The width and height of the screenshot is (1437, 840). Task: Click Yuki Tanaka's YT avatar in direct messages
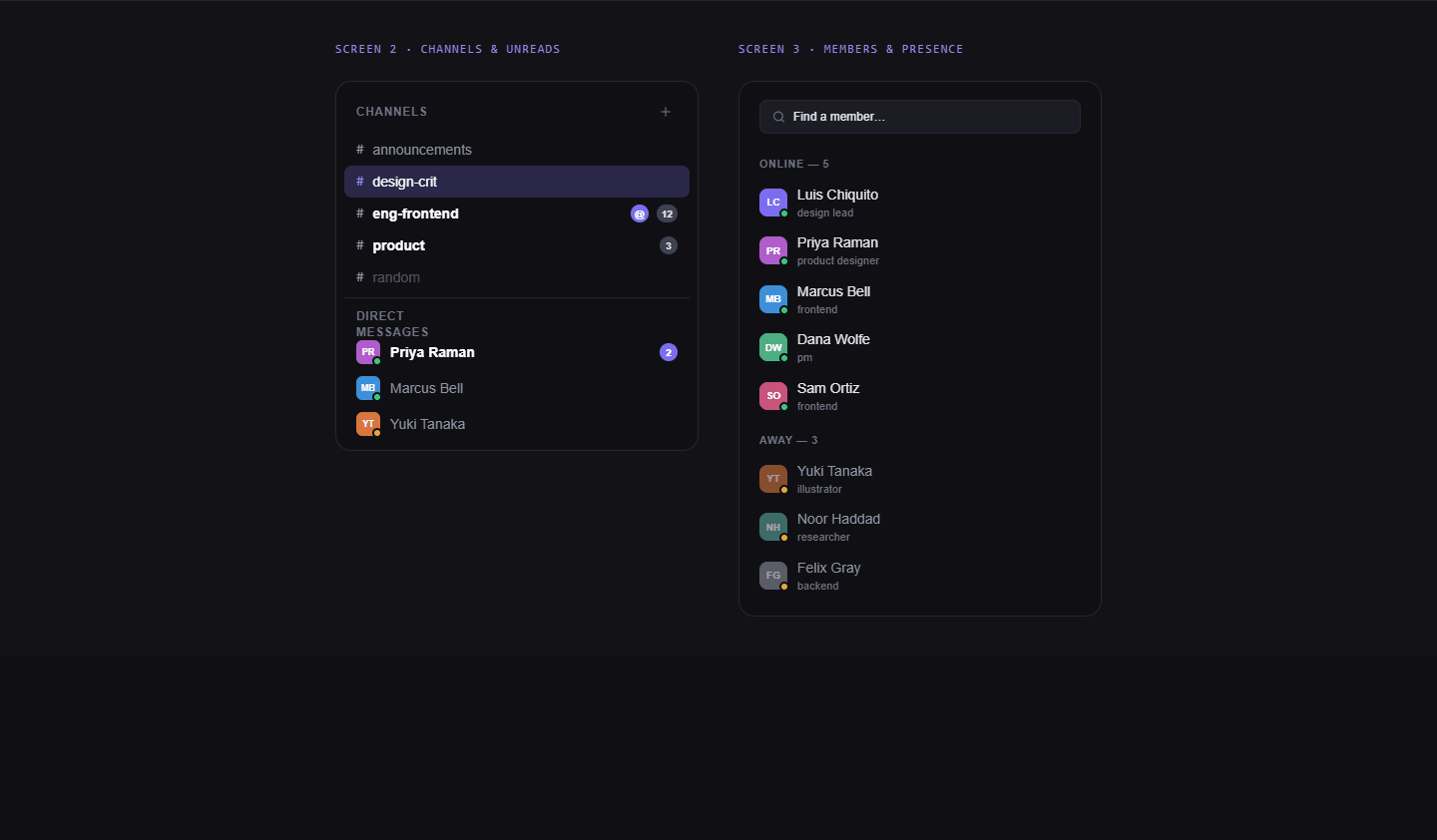368,424
